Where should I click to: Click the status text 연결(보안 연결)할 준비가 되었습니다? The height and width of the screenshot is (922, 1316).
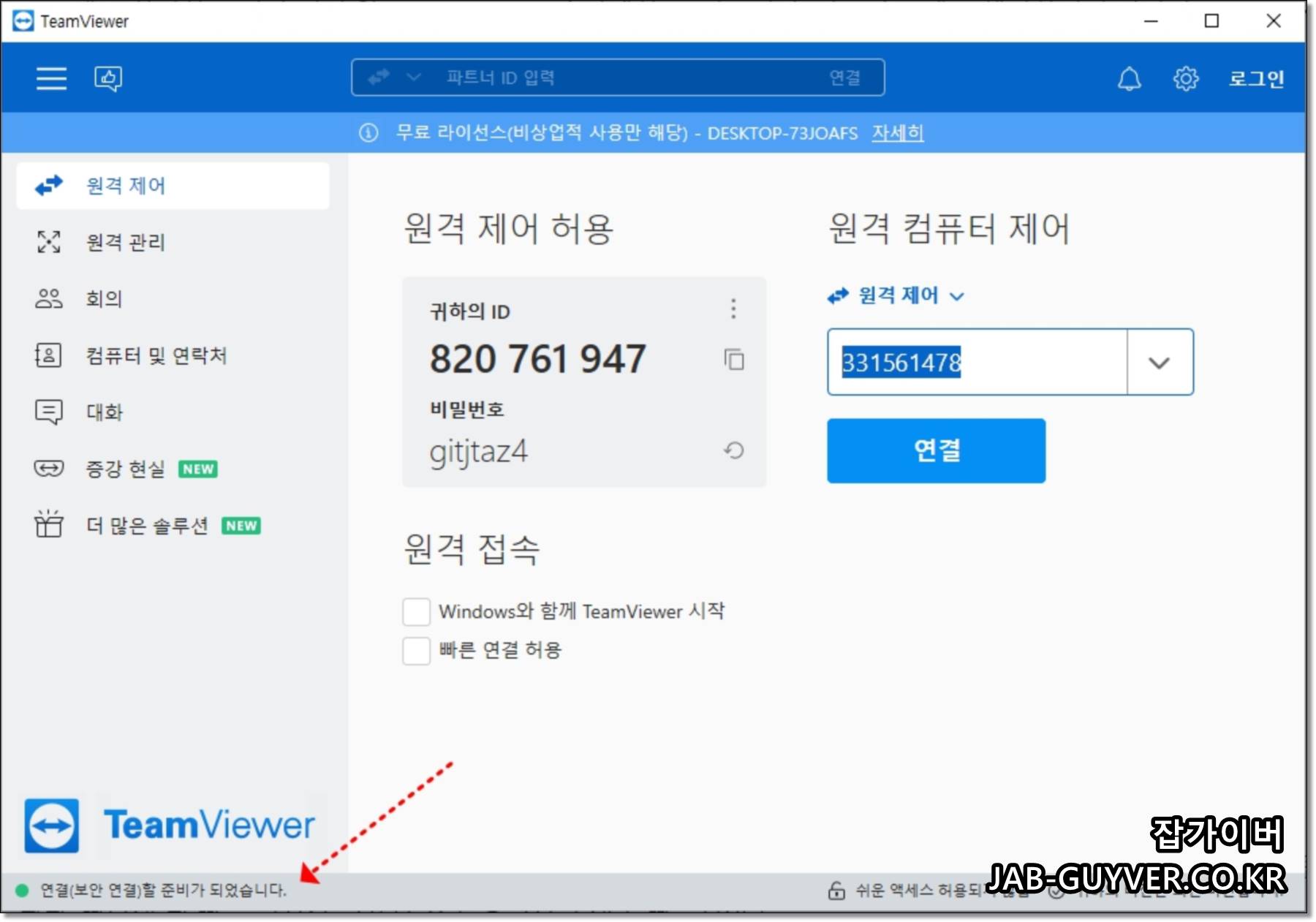[163, 890]
